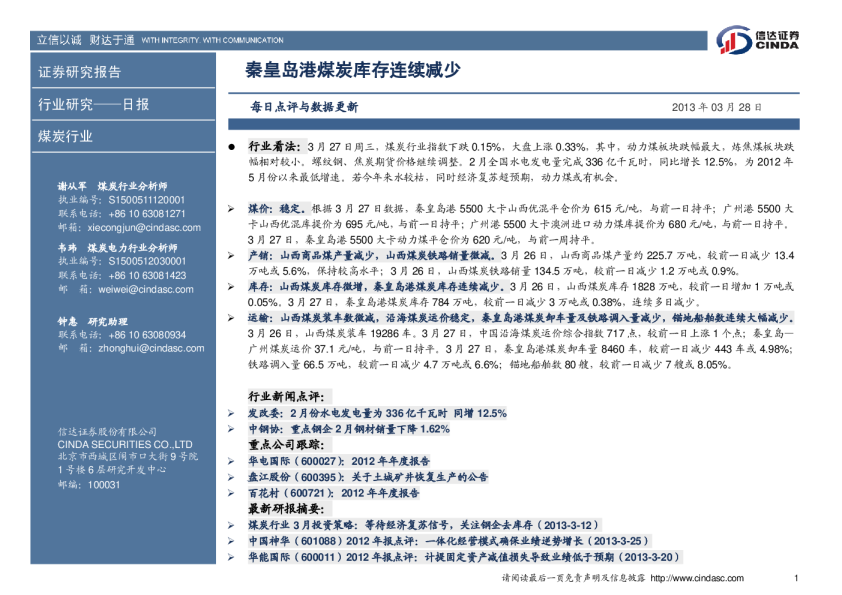
Task: Click the arrow bullet beside 库存 paragraph
Action: tap(232, 286)
